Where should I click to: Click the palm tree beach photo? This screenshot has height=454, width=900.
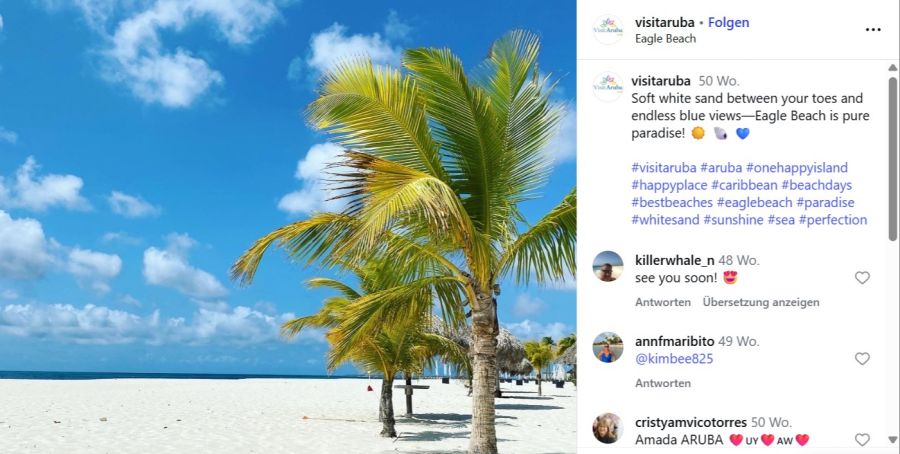(288, 227)
